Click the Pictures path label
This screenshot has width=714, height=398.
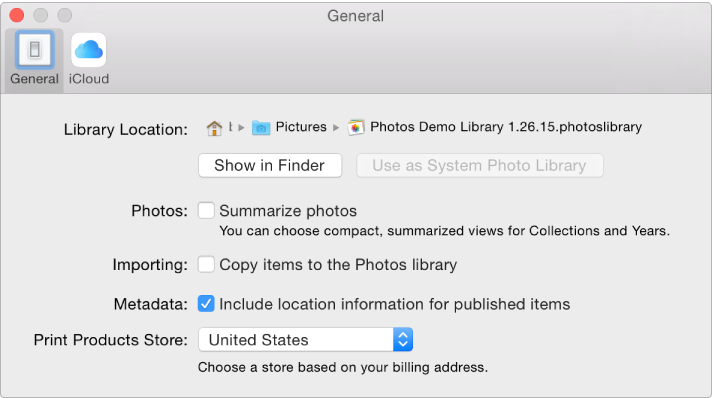(301, 127)
